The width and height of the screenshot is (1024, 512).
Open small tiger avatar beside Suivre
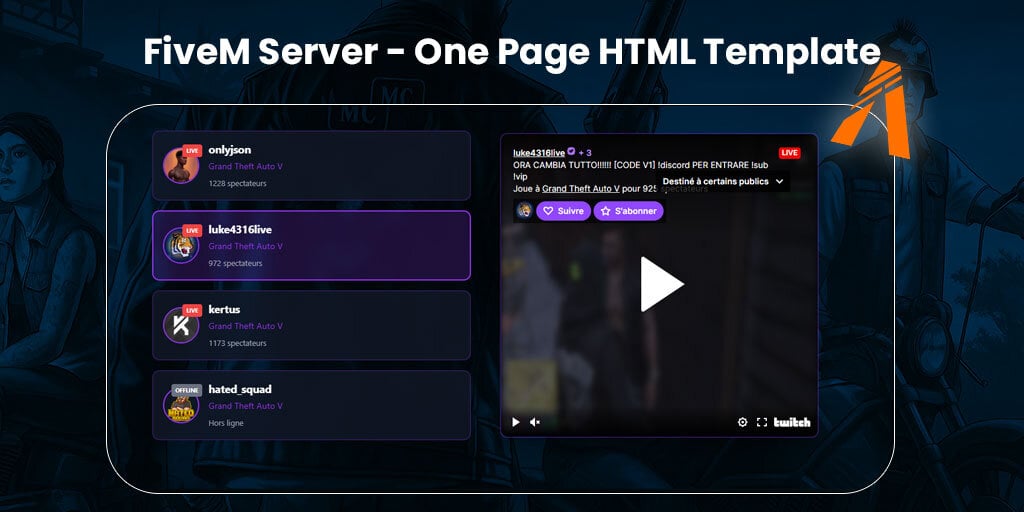point(524,210)
